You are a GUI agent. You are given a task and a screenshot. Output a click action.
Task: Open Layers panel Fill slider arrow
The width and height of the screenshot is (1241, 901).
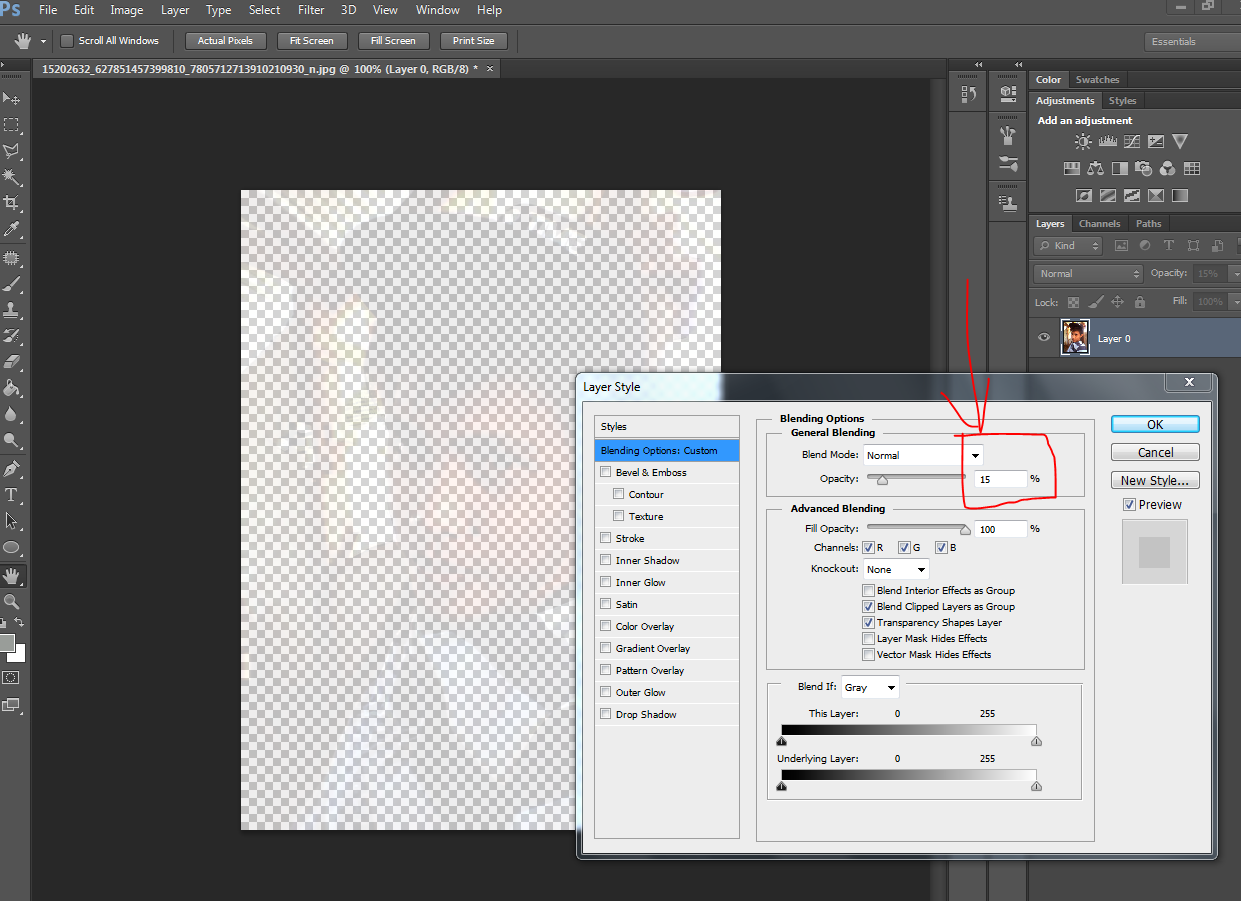click(1234, 301)
